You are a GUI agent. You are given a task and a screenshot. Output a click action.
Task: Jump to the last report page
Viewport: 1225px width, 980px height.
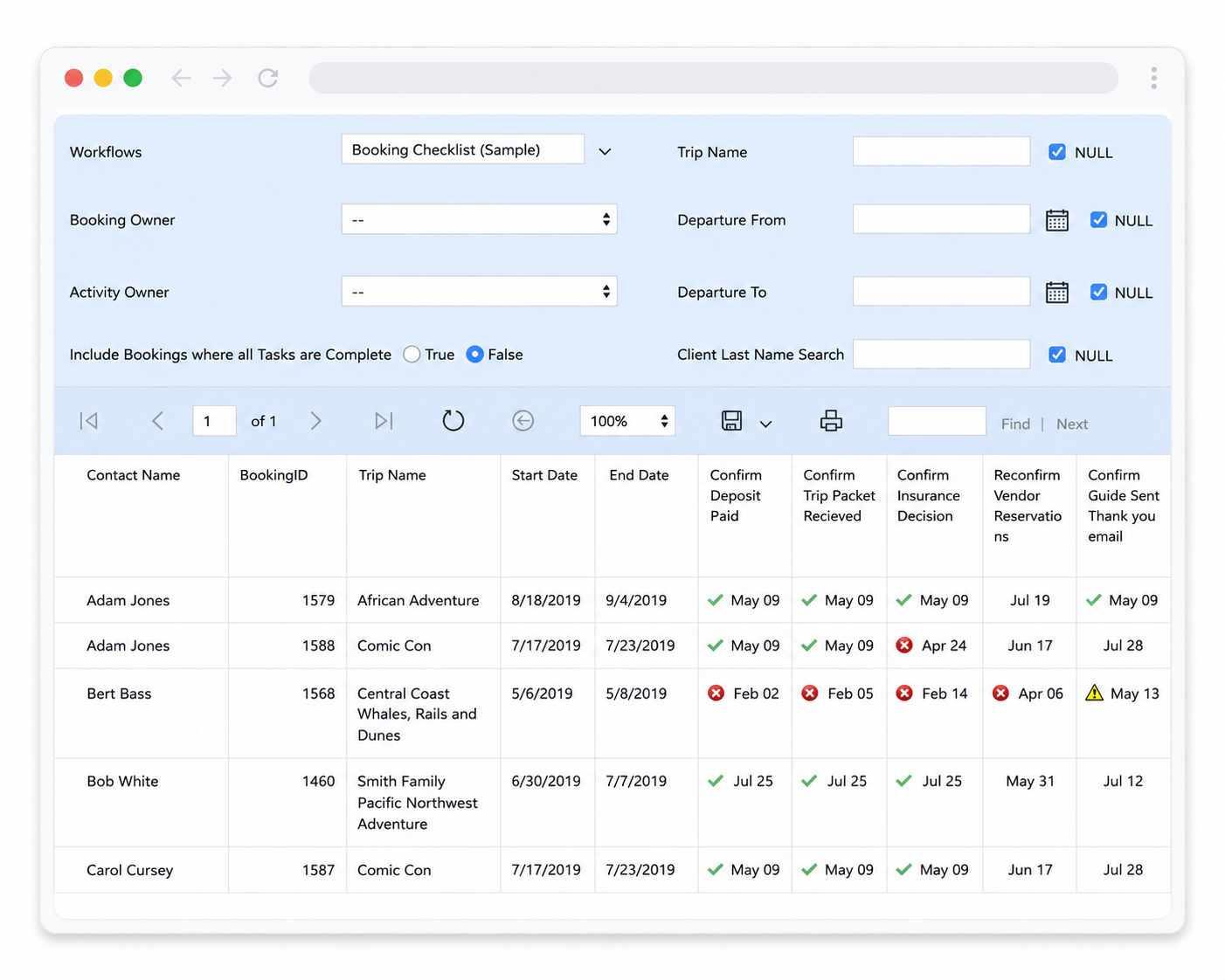point(384,421)
